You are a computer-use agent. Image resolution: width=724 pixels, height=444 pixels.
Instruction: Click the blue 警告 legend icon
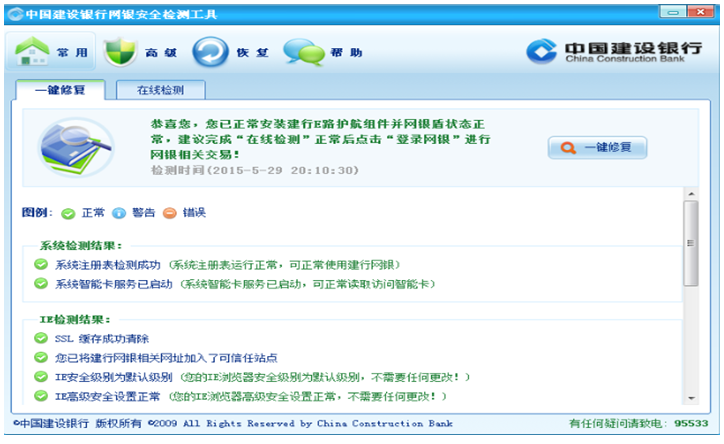119,213
